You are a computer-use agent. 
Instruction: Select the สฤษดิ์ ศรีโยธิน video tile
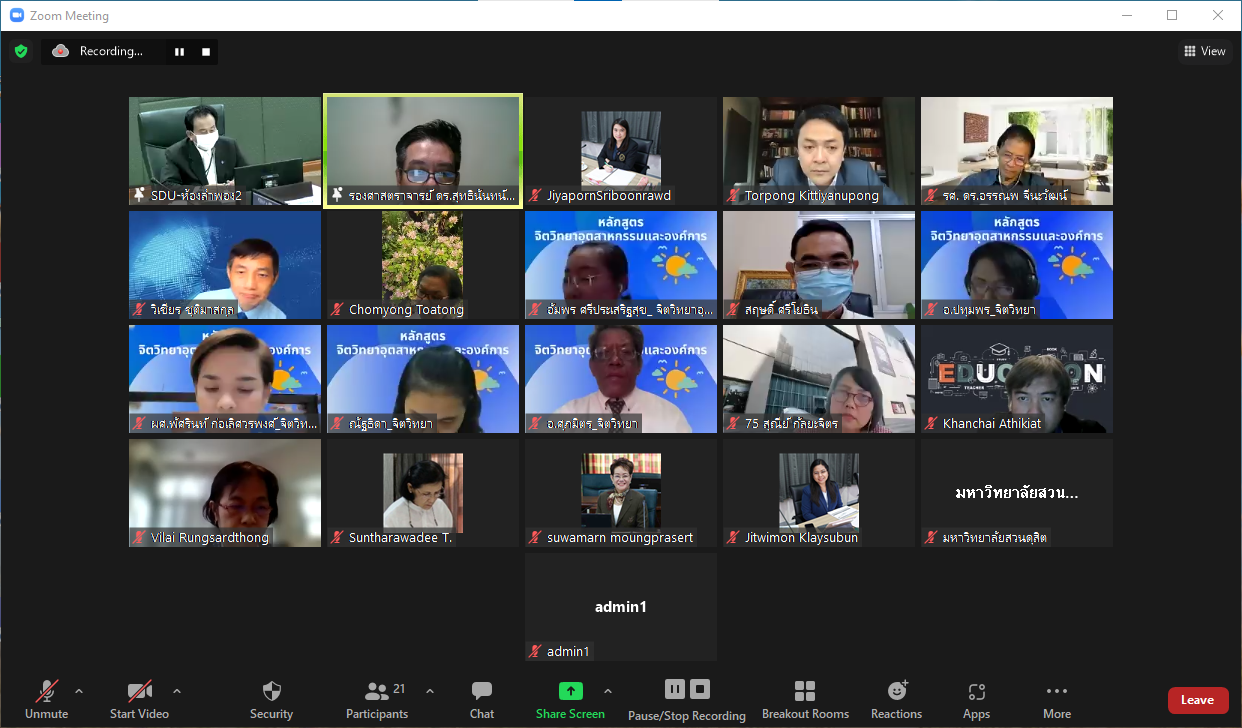[819, 265]
